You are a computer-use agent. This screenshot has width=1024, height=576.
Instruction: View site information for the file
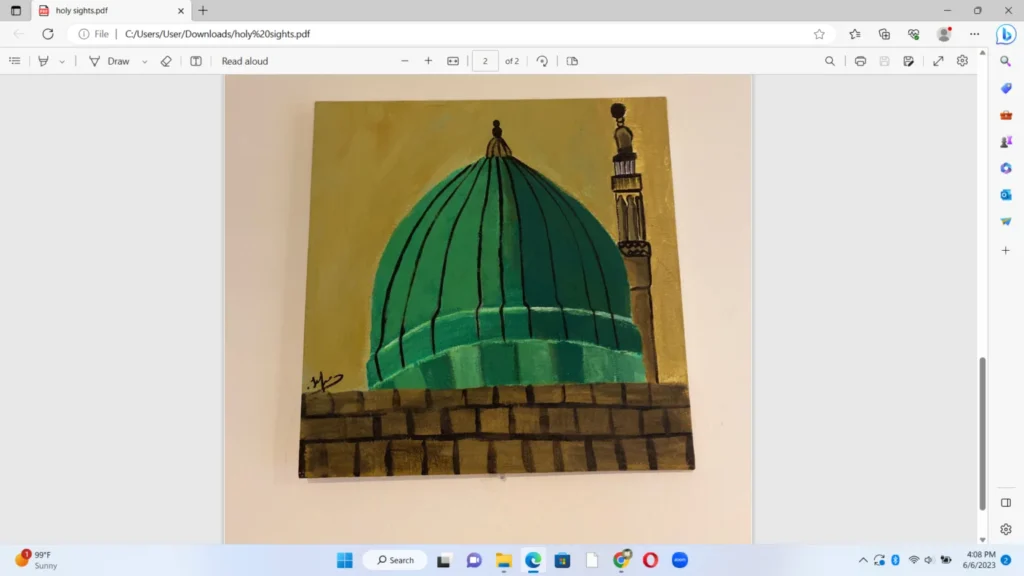(93, 34)
